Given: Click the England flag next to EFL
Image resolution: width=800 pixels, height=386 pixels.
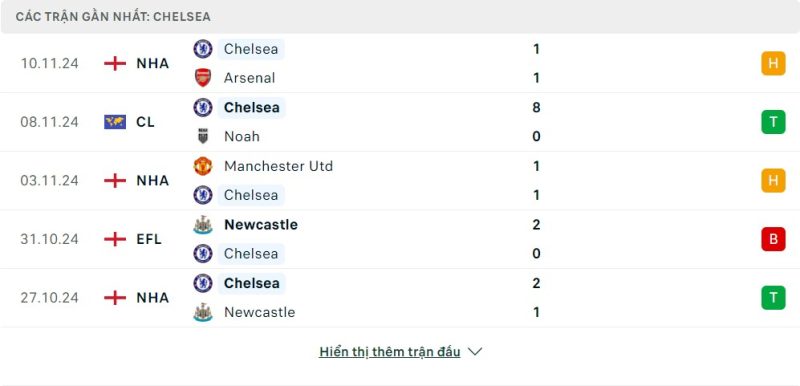Looking at the screenshot, I should coord(115,239).
